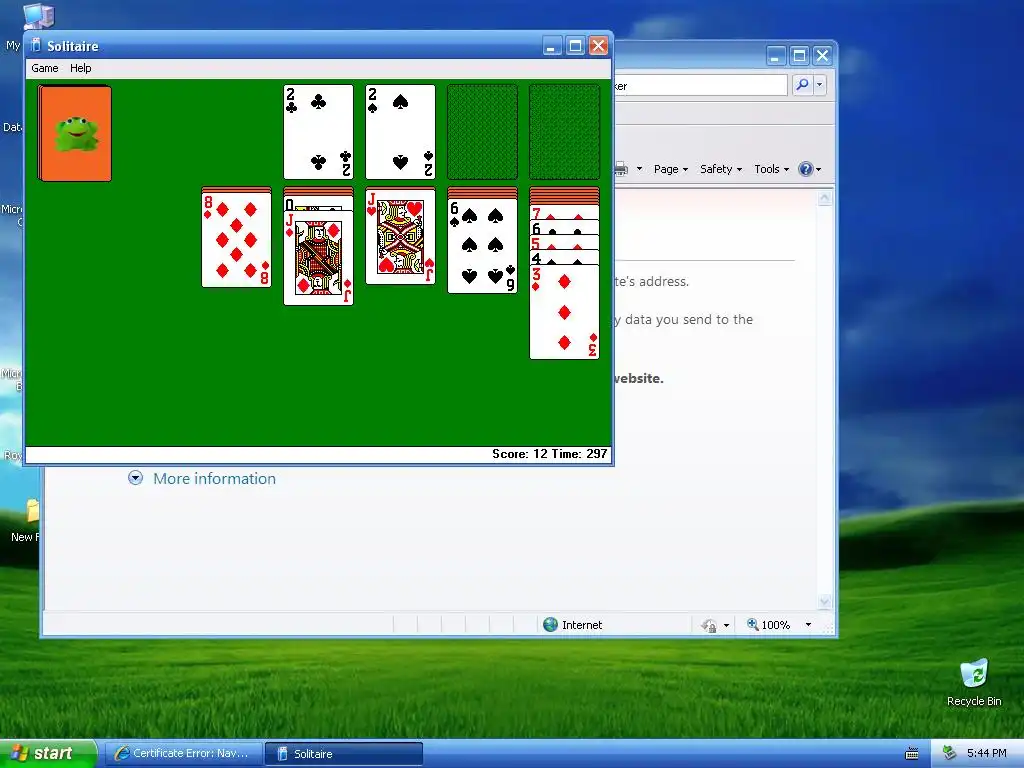Open the Recycle Bin desktop icon
1024x768 pixels.
coord(974,682)
